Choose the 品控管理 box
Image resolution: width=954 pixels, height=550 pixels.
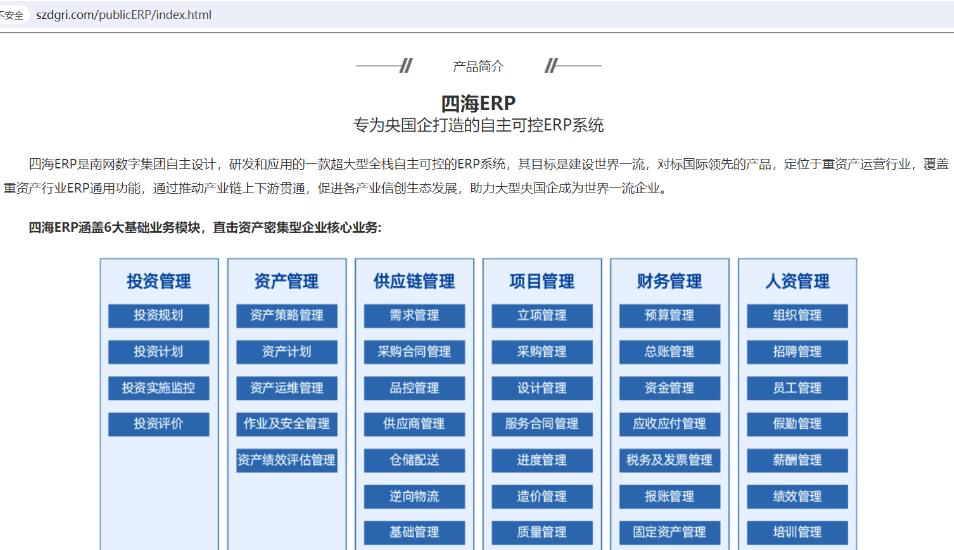414,388
